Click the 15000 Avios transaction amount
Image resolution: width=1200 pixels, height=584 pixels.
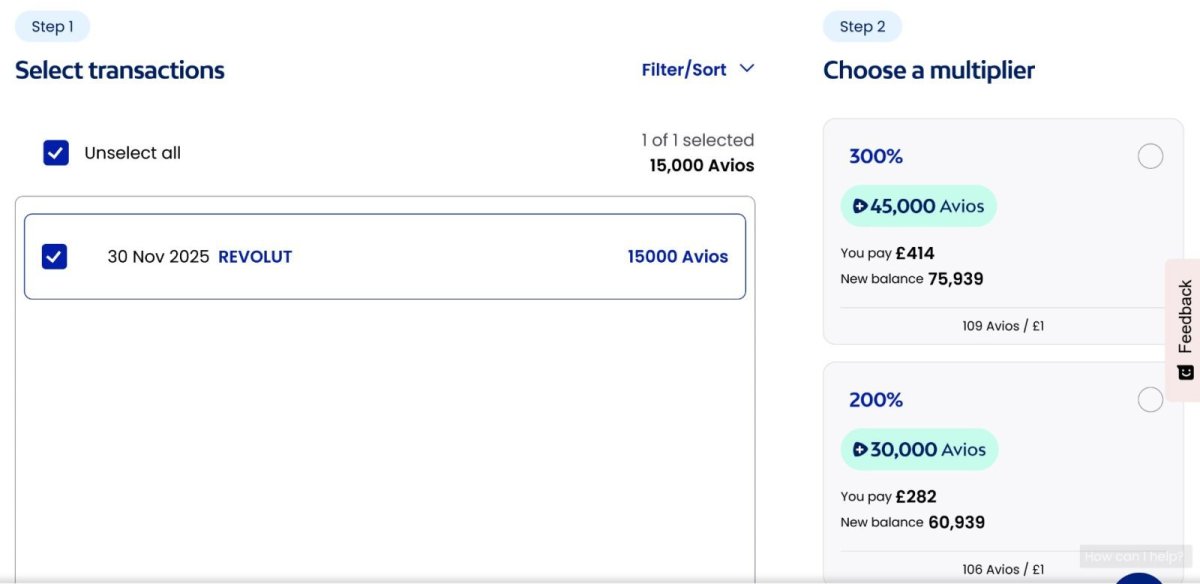click(x=677, y=257)
